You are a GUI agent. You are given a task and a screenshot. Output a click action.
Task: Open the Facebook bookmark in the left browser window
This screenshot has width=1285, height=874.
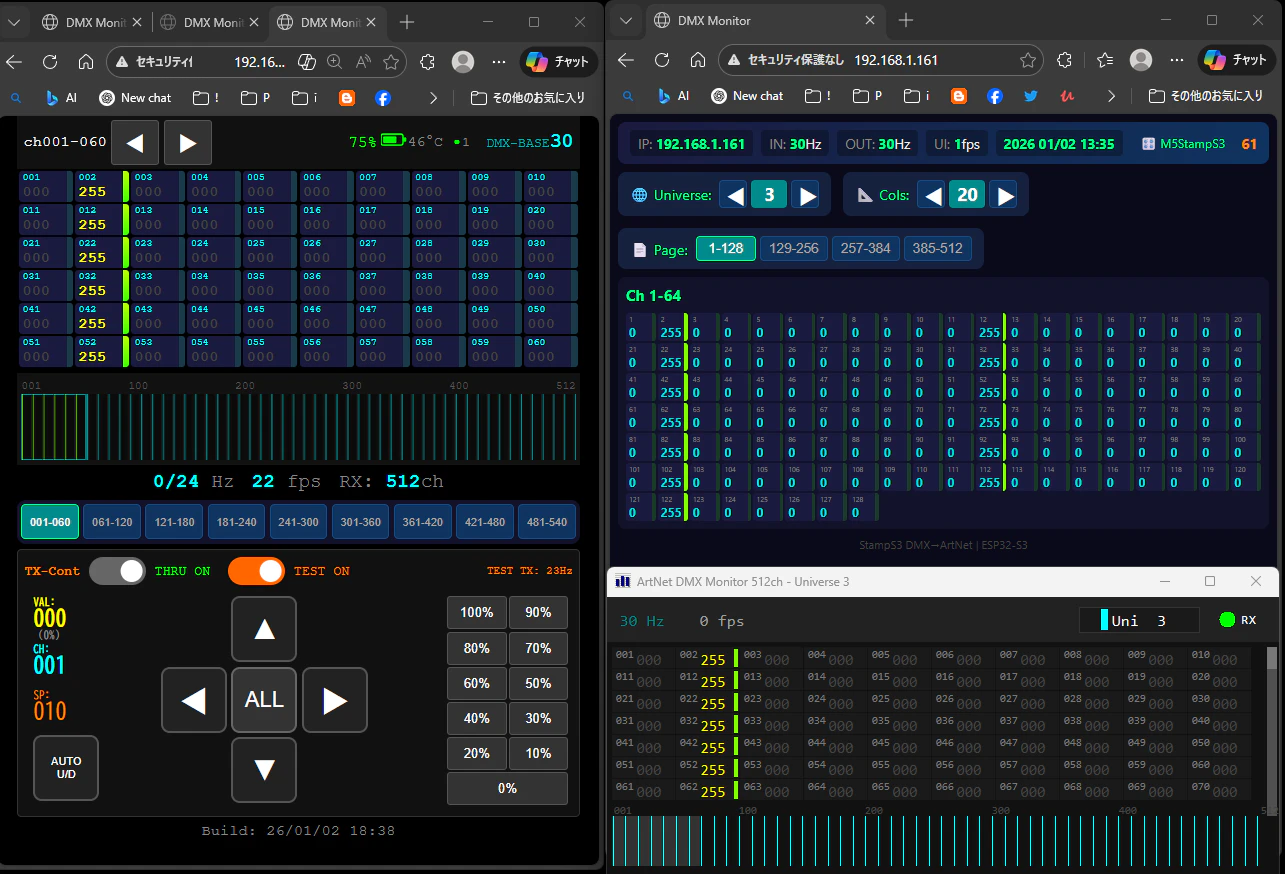pos(383,98)
